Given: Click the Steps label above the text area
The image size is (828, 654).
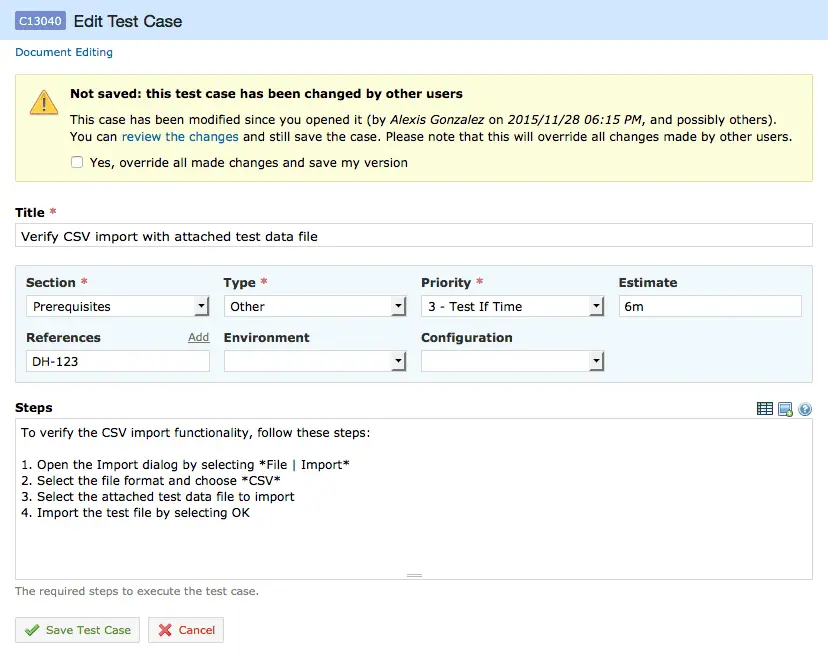Looking at the screenshot, I should [x=34, y=408].
